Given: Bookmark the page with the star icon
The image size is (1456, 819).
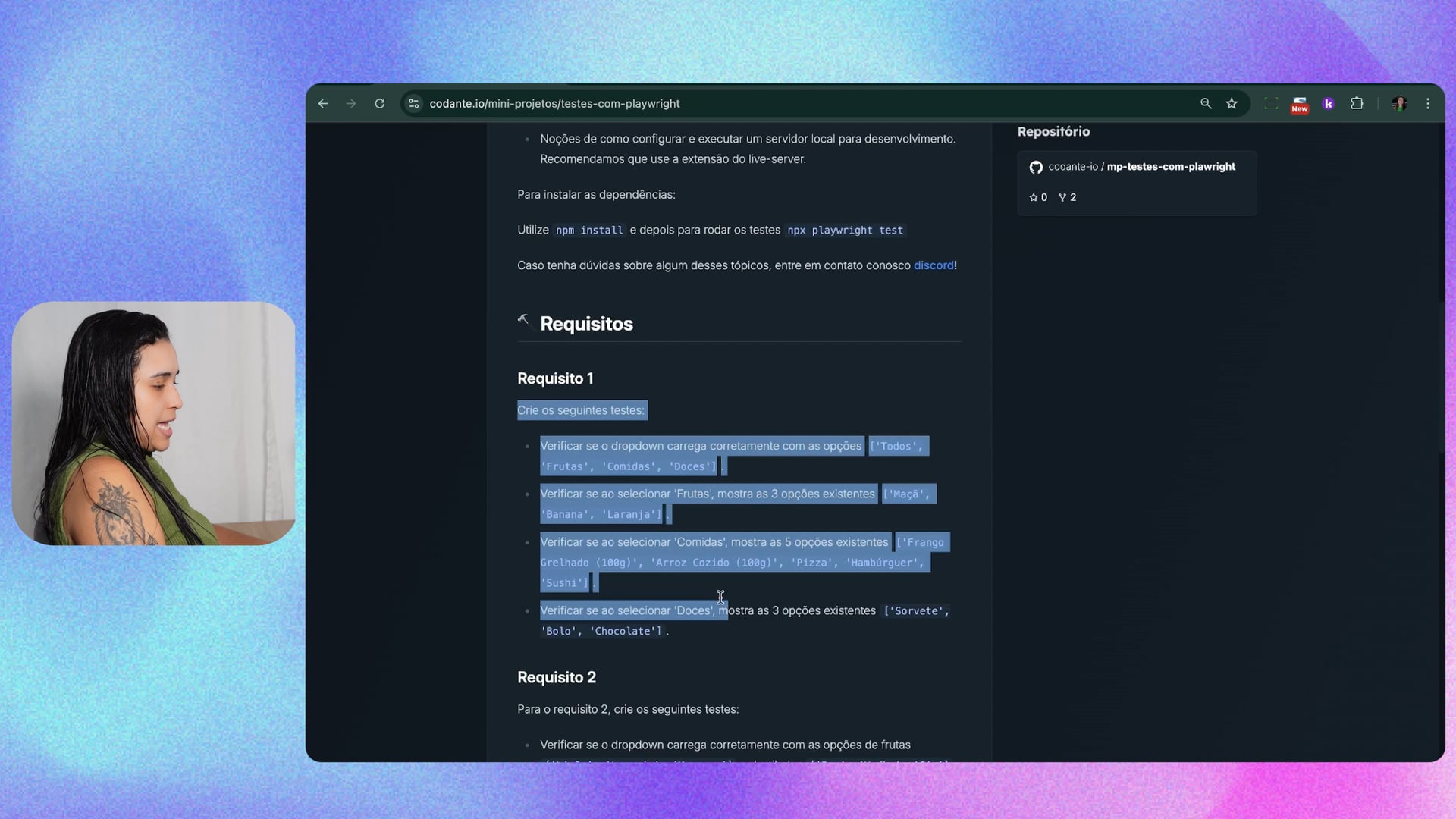Looking at the screenshot, I should (1232, 104).
